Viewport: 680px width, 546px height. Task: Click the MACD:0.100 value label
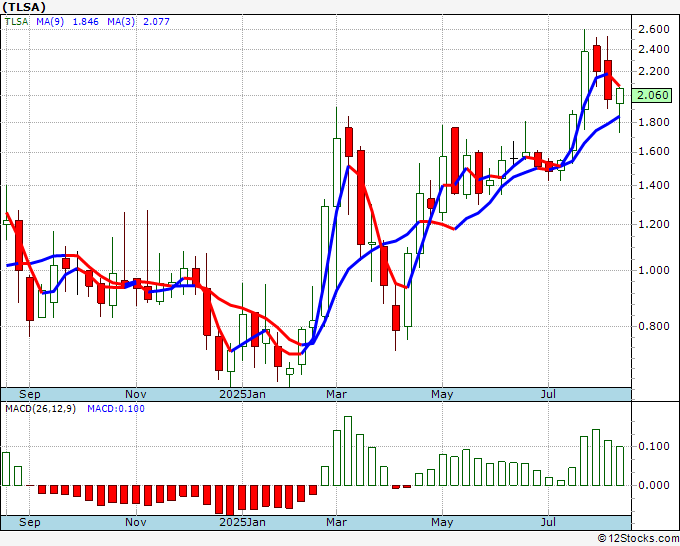point(116,409)
